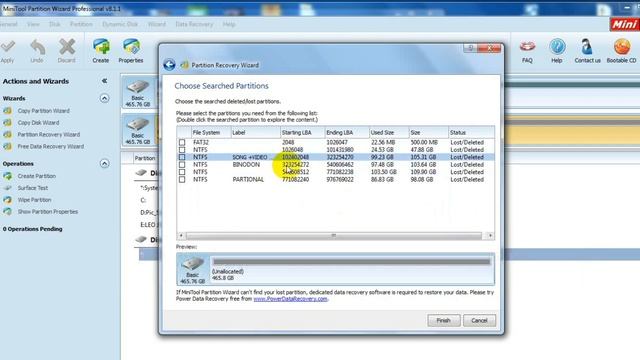This screenshot has height=360, width=640.
Task: Open the Data Recovery menu
Action: click(194, 24)
